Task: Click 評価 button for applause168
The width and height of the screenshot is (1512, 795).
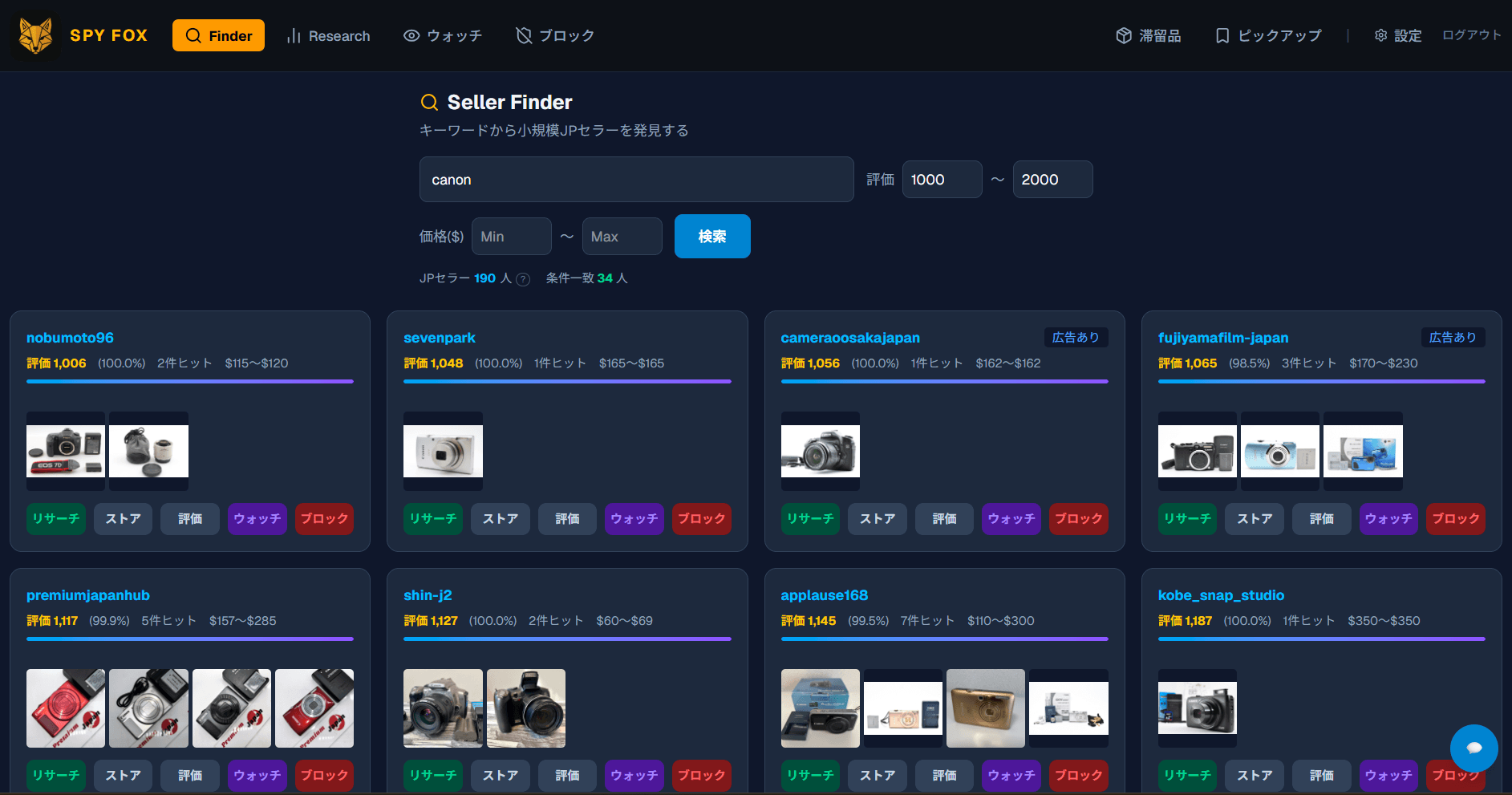Action: coord(945,776)
